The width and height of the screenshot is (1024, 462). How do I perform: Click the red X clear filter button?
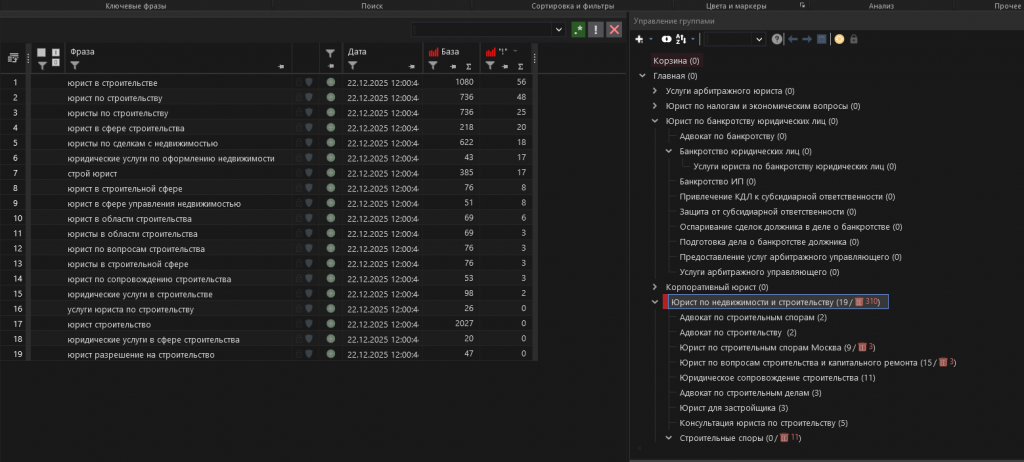pos(614,30)
